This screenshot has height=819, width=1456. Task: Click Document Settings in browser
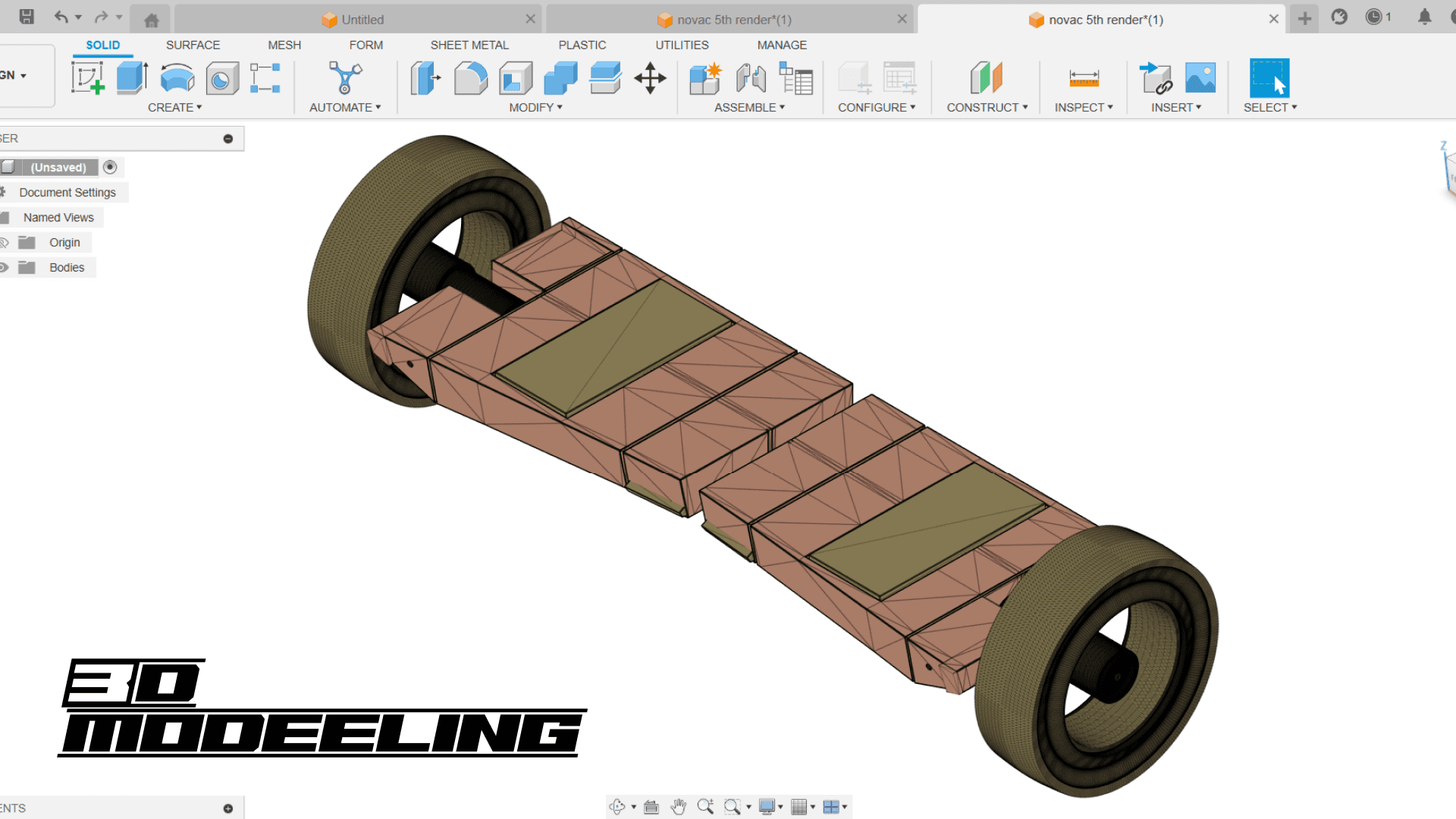point(67,193)
